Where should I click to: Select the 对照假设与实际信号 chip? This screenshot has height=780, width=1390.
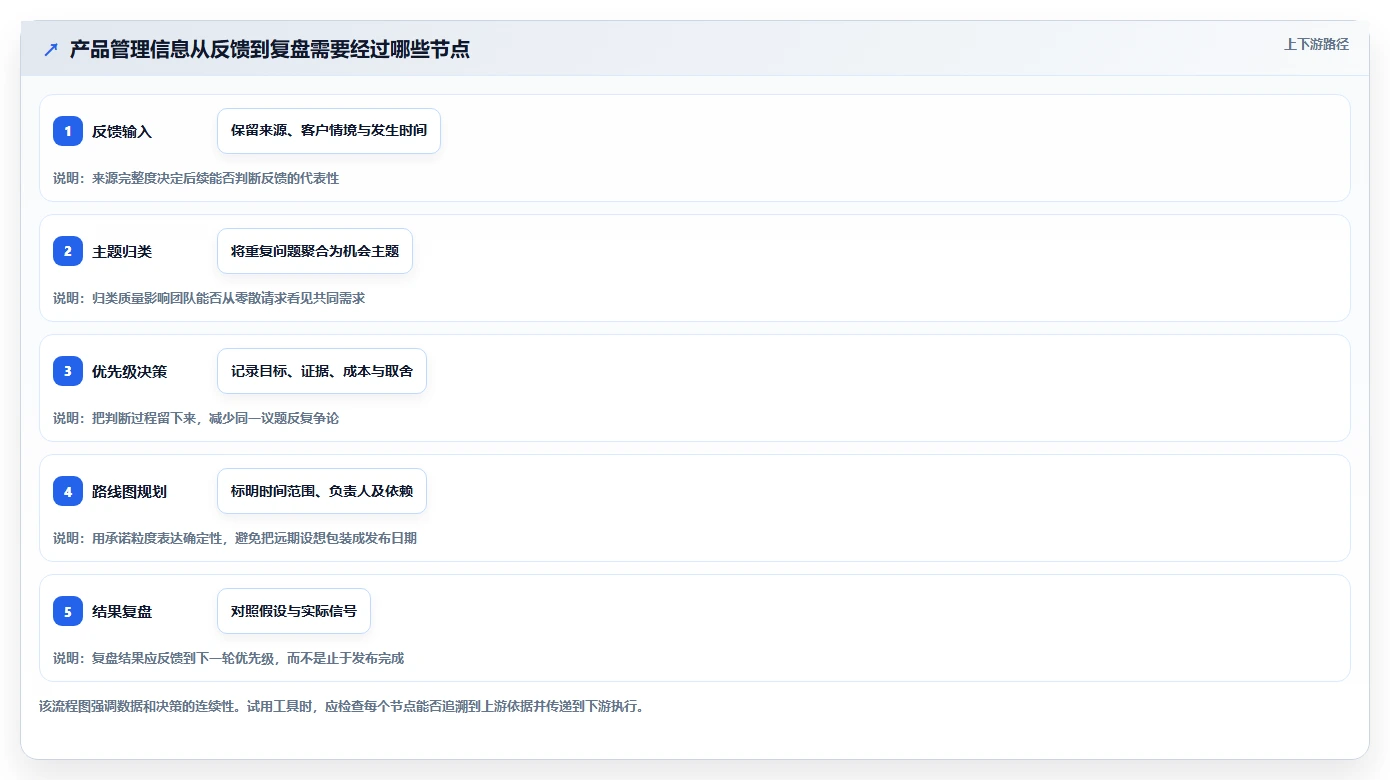point(294,611)
